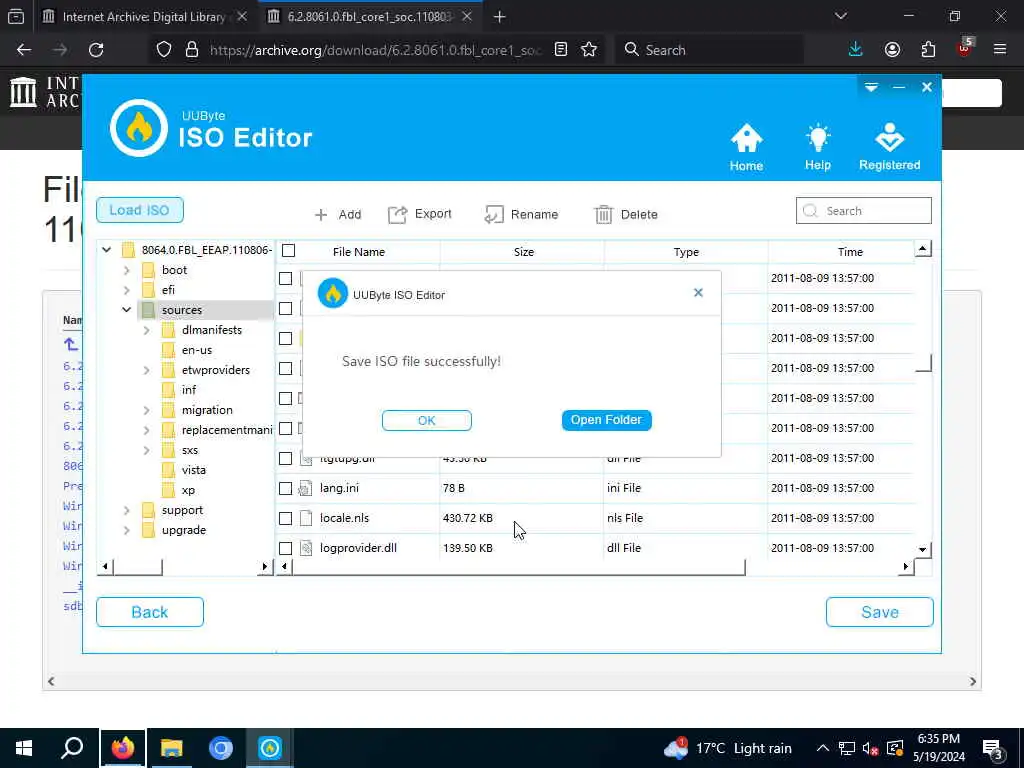1024x768 pixels.
Task: Open Windows taskbar search
Action: click(72, 748)
